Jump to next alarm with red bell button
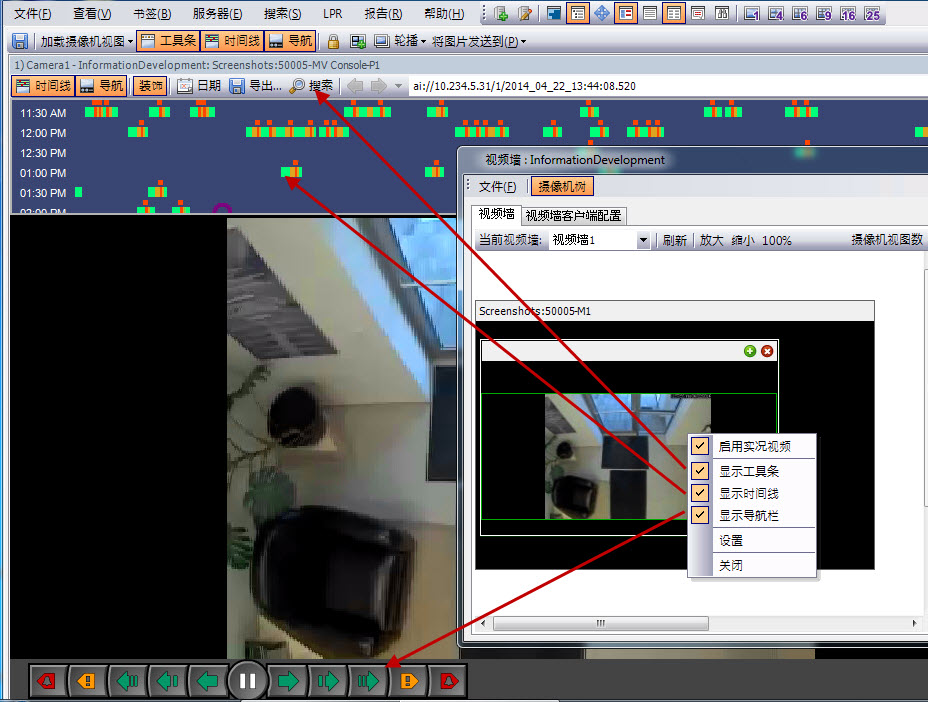This screenshot has width=928, height=702. (x=448, y=682)
